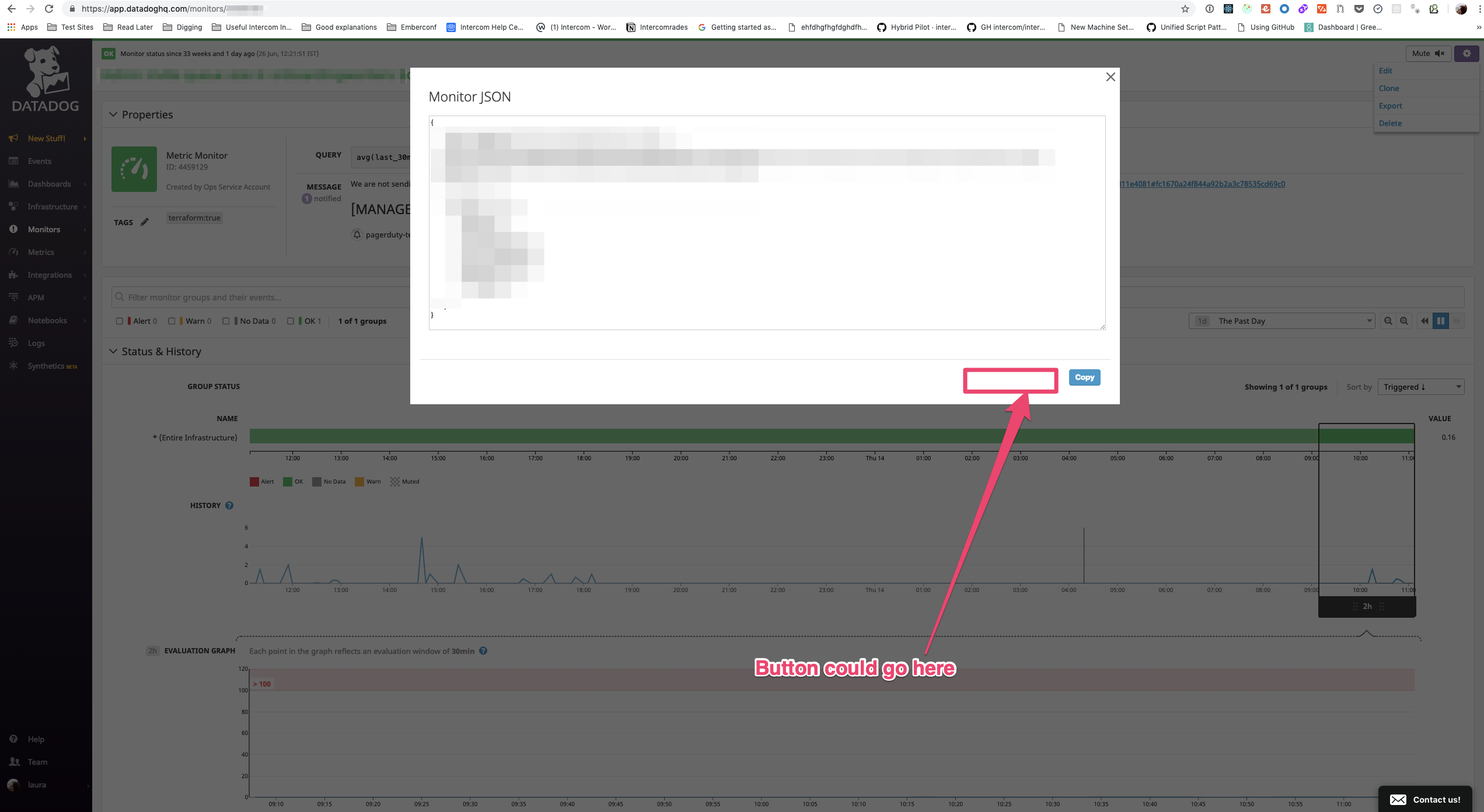Open the Read Later bookmark folder
Image resolution: width=1484 pixels, height=812 pixels.
click(x=128, y=27)
